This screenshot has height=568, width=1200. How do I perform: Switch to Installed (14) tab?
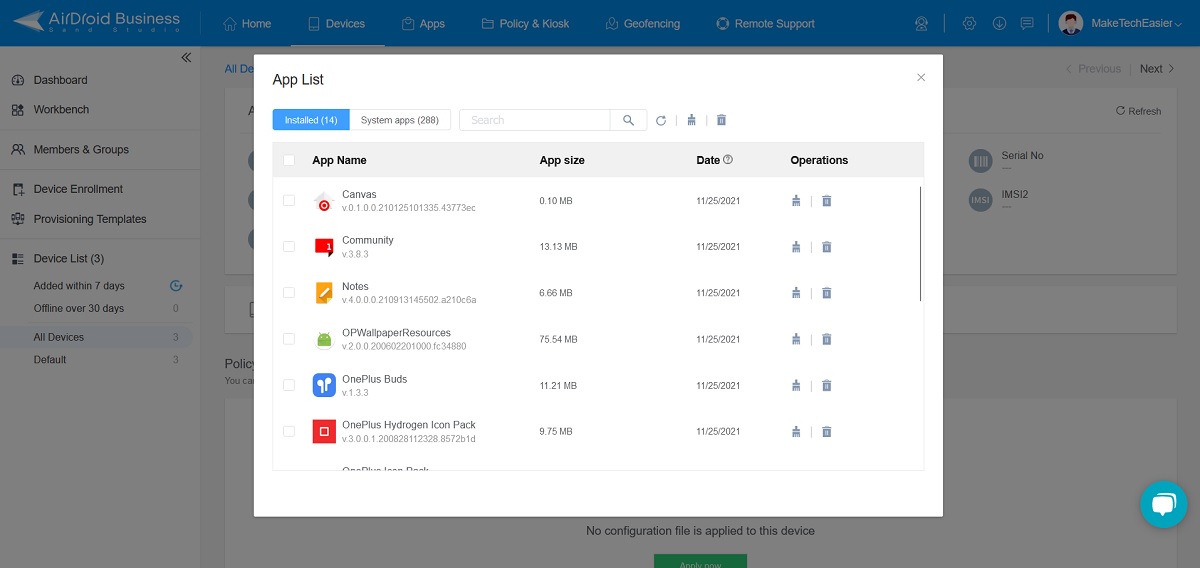click(311, 120)
